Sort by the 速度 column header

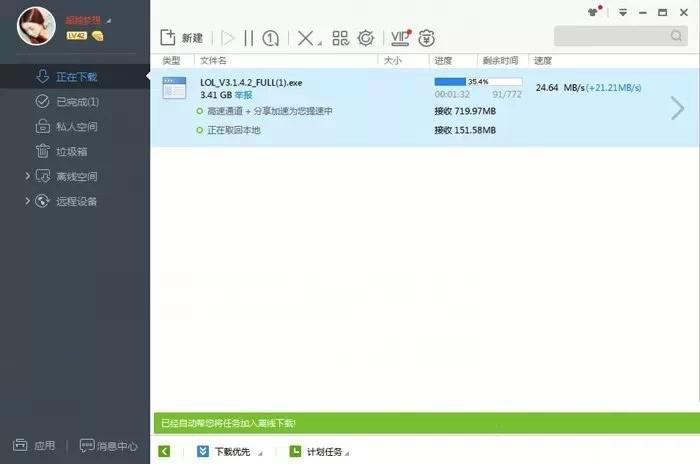[x=543, y=60]
